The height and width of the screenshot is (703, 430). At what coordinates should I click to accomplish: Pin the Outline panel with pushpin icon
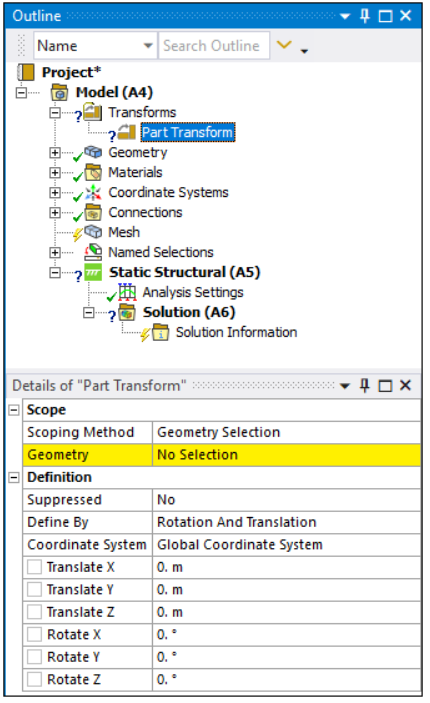(x=365, y=16)
